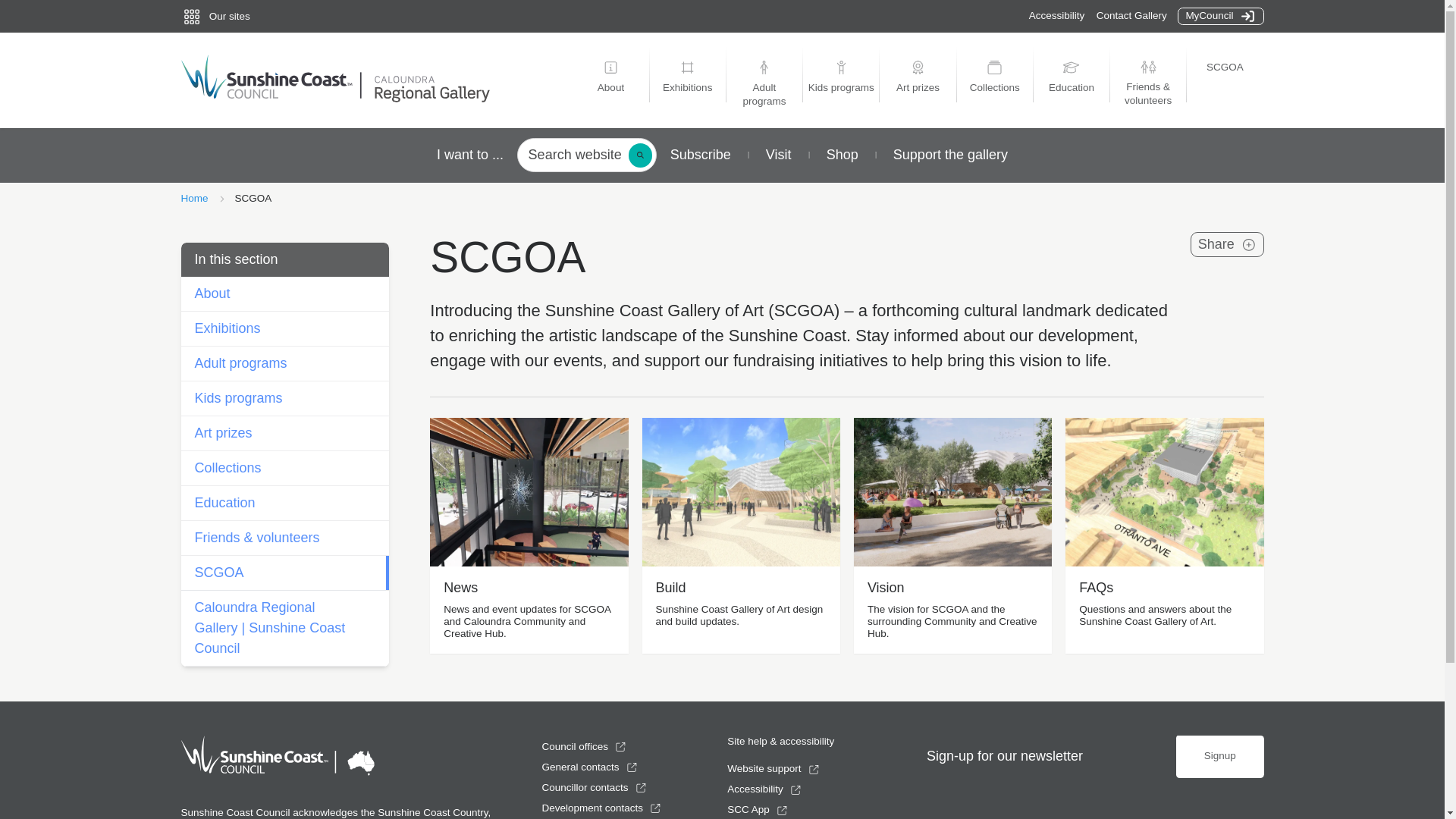Click the Art prizes ribbon icon

(x=918, y=67)
